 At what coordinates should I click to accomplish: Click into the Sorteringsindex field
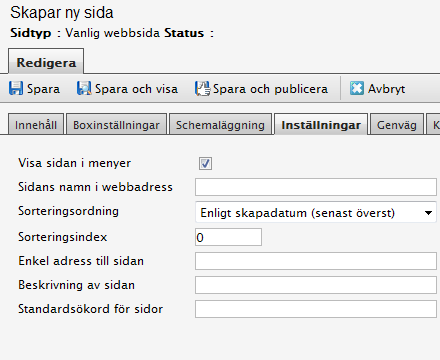[228, 237]
